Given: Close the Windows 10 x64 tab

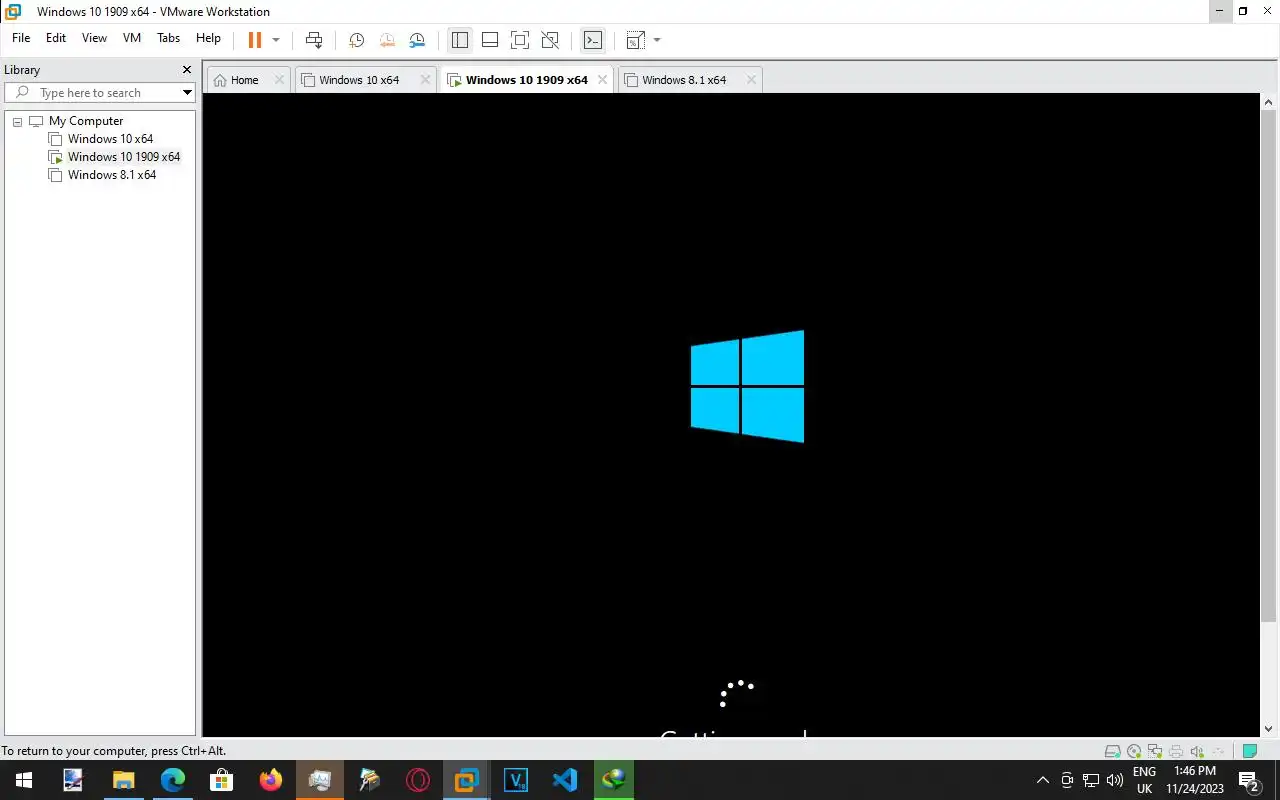Looking at the screenshot, I should [425, 80].
